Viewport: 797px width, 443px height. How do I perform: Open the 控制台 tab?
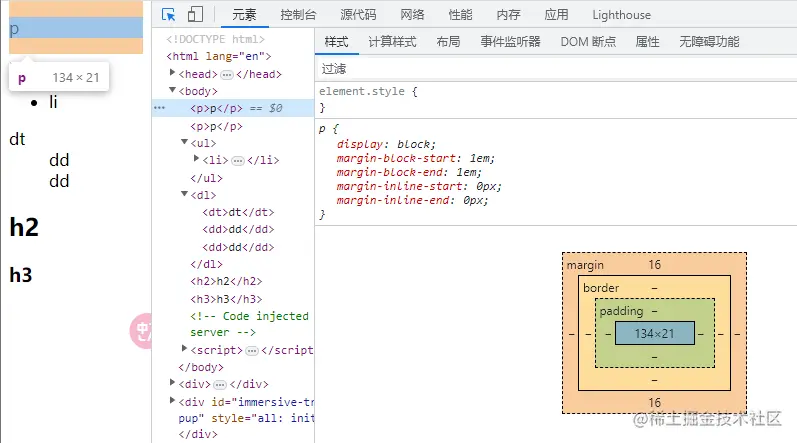[x=298, y=15]
